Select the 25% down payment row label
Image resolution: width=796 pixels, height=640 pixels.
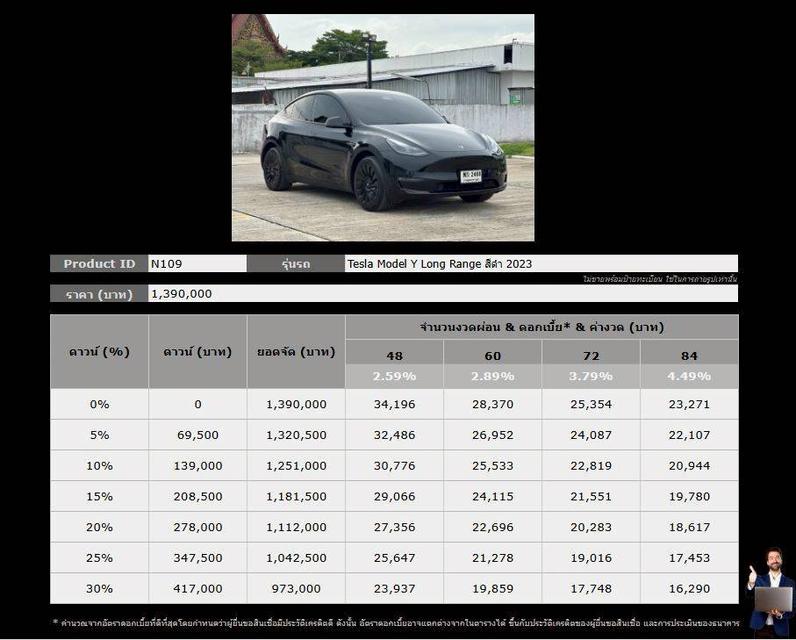100,558
